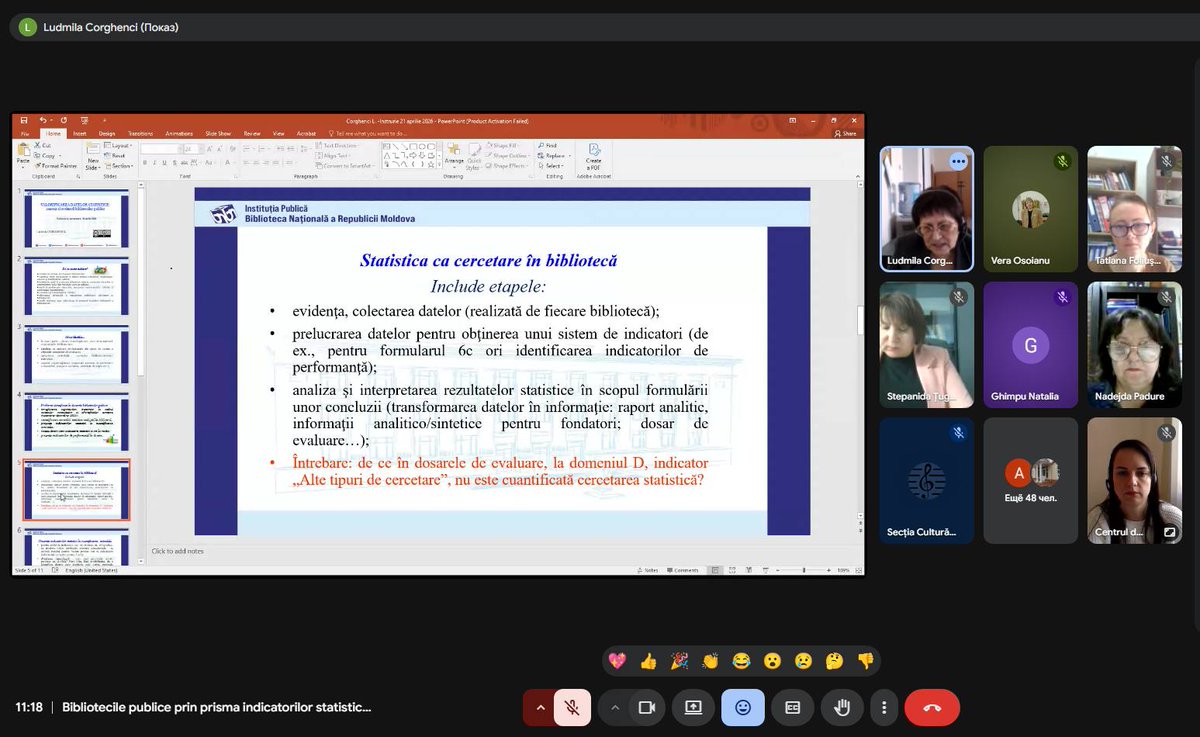
Task: Expand the microphone audio options chevron
Action: click(540, 707)
